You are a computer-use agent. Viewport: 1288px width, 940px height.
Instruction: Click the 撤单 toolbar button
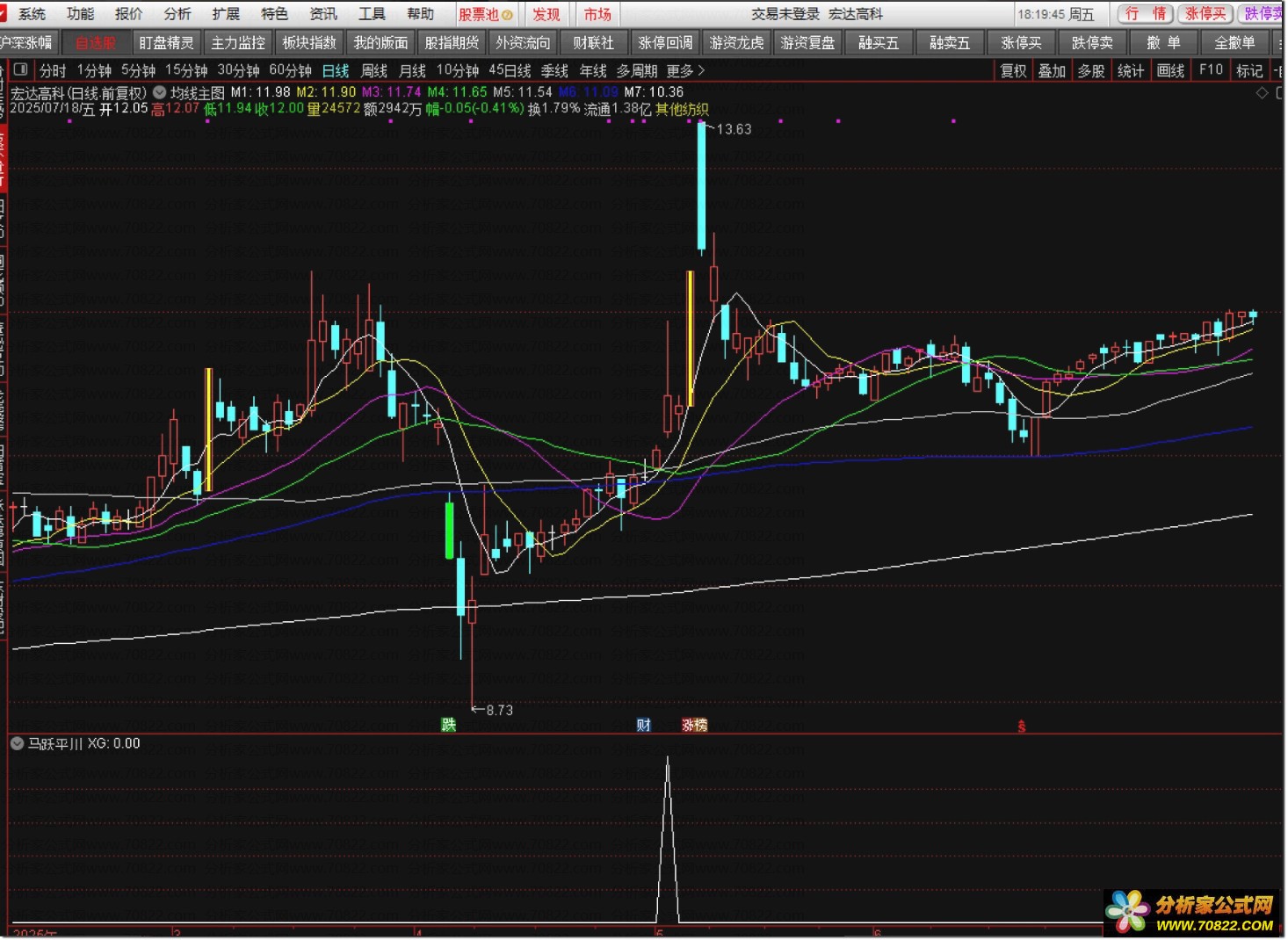click(1163, 42)
